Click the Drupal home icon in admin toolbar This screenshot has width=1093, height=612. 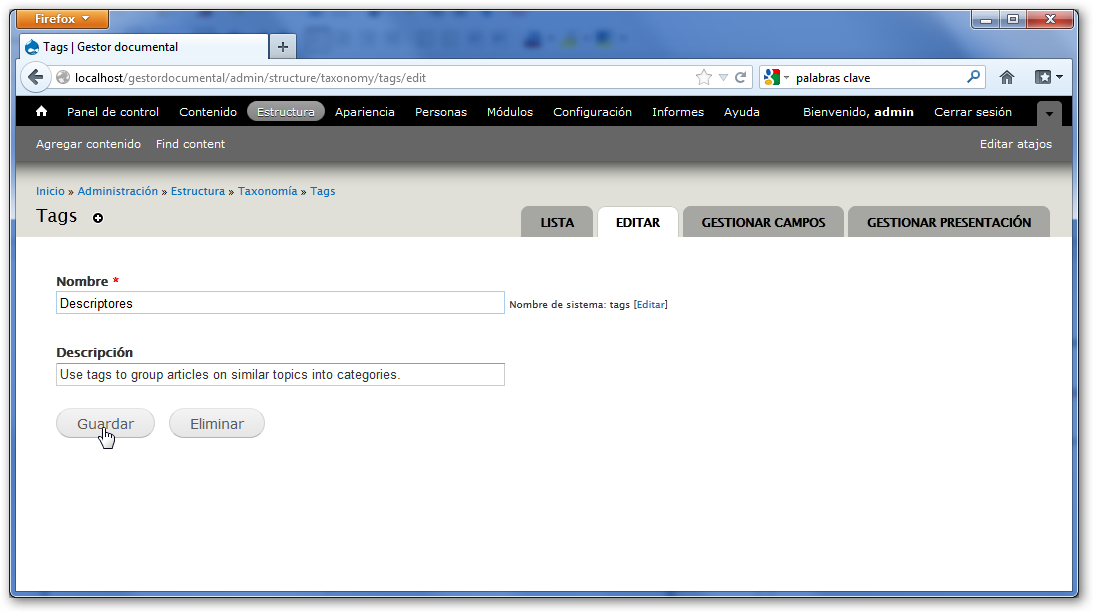(x=42, y=112)
